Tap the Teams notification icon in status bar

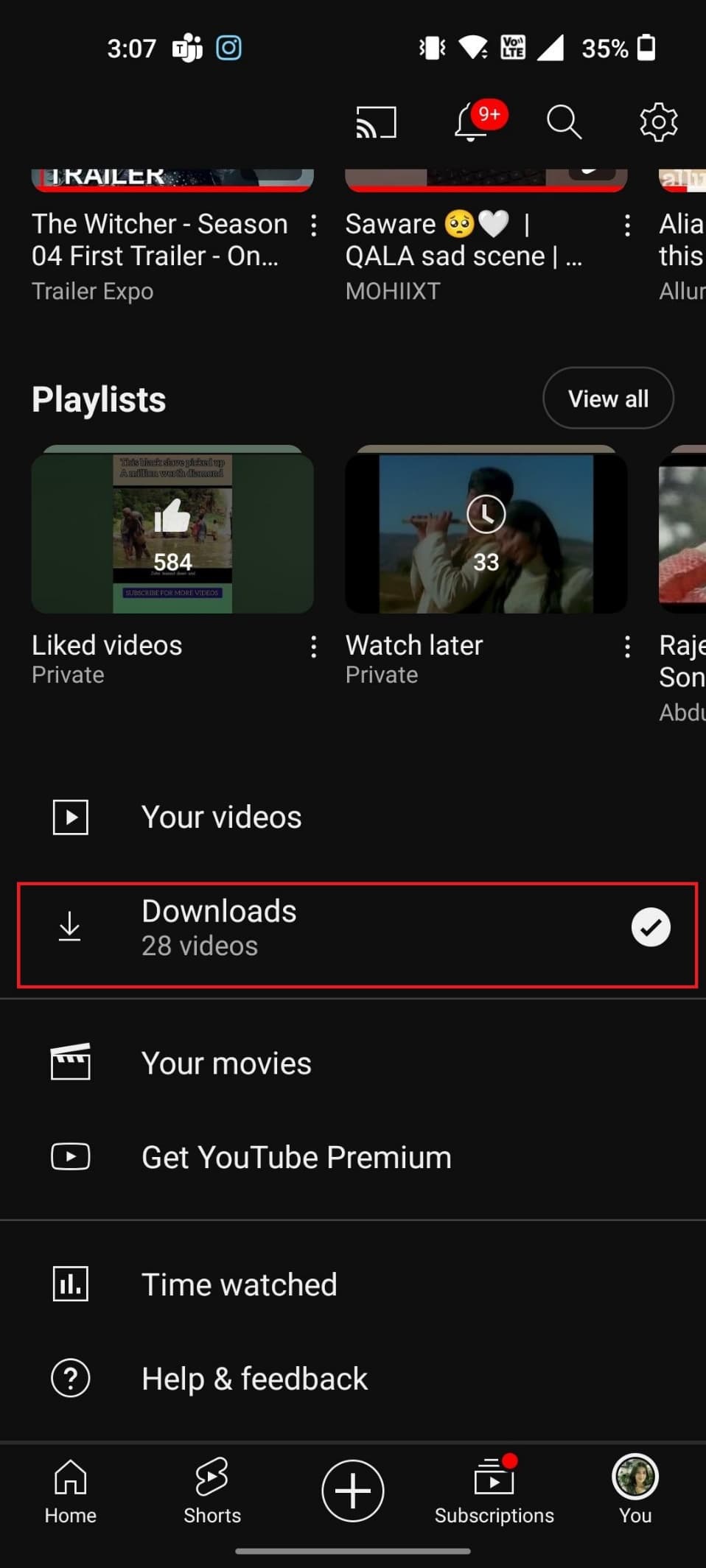coord(187,49)
